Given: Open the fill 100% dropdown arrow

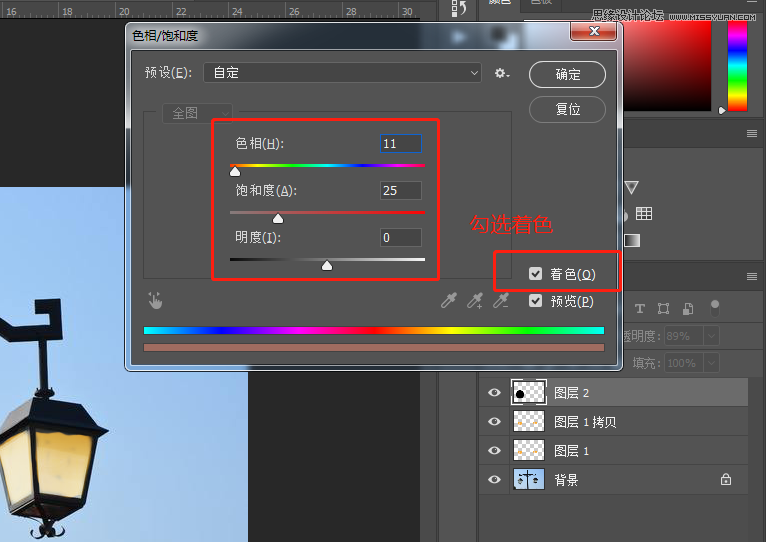Looking at the screenshot, I should pyautogui.click(x=711, y=363).
